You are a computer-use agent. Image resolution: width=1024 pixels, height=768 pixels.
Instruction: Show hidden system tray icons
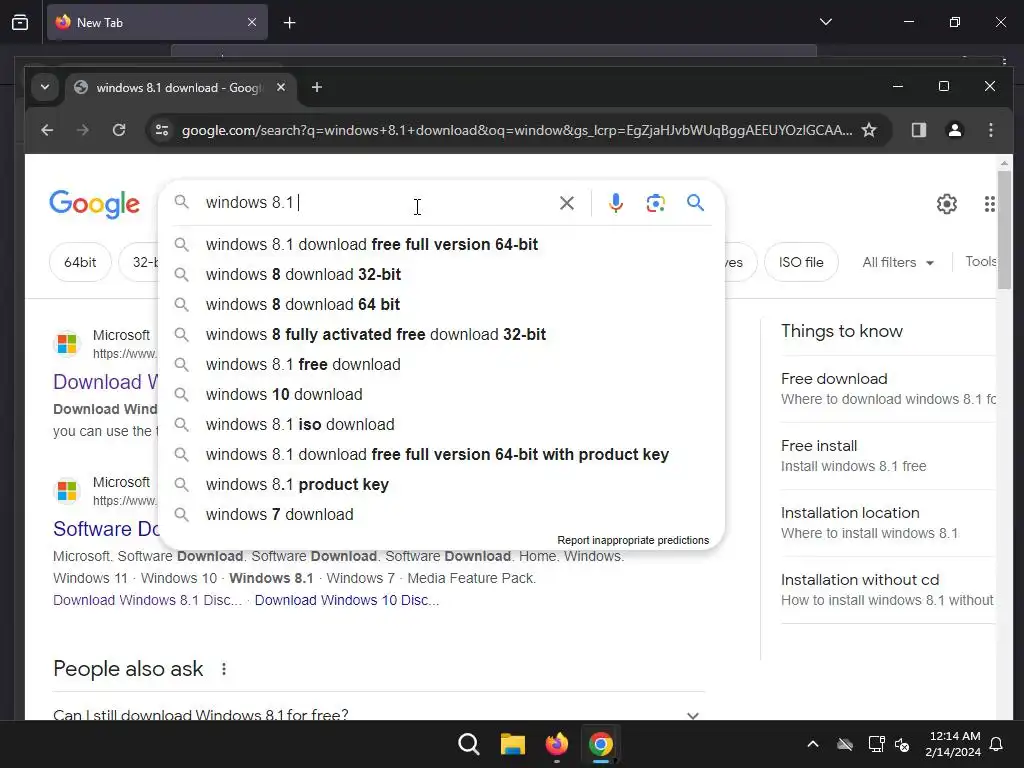click(813, 744)
